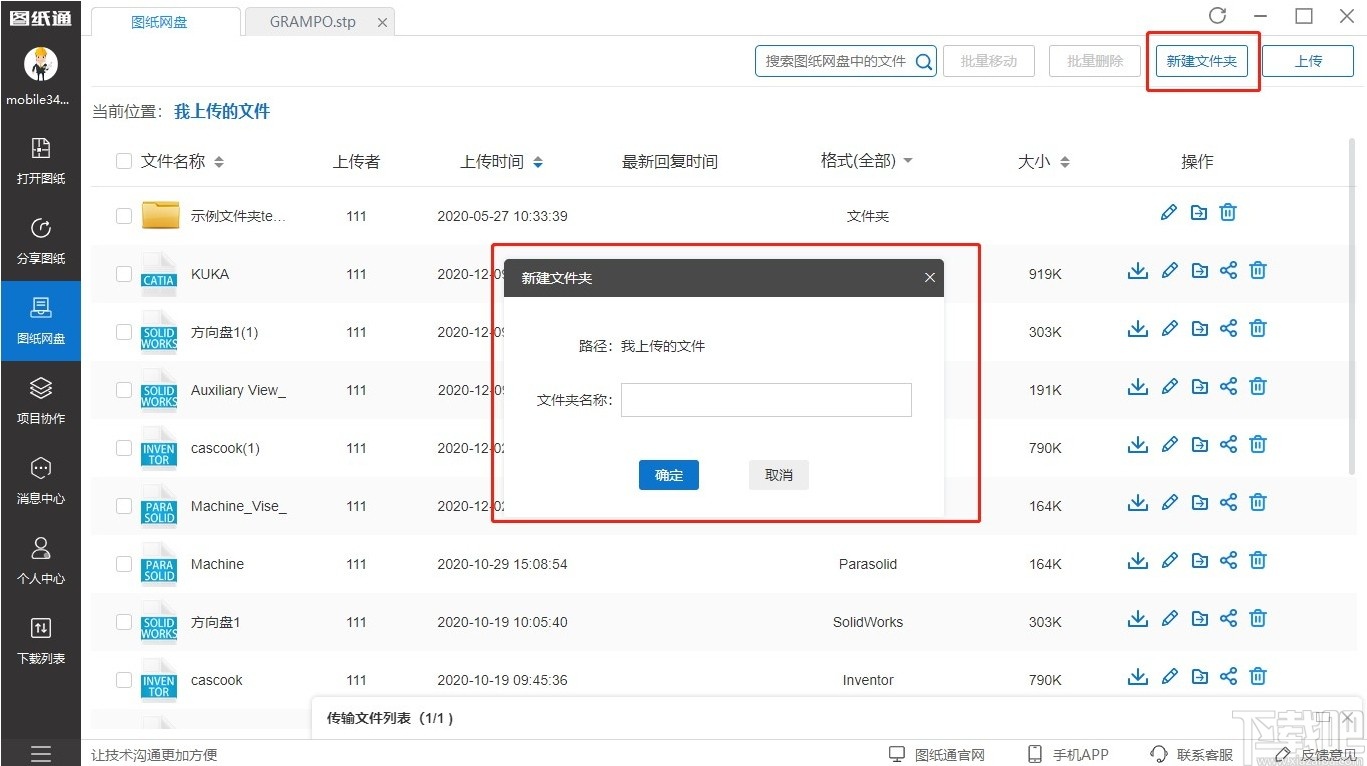Viewport: 1367px width, 766px height.
Task: Rename the Auxiliary View_ file with pencil icon
Action: (1169, 386)
